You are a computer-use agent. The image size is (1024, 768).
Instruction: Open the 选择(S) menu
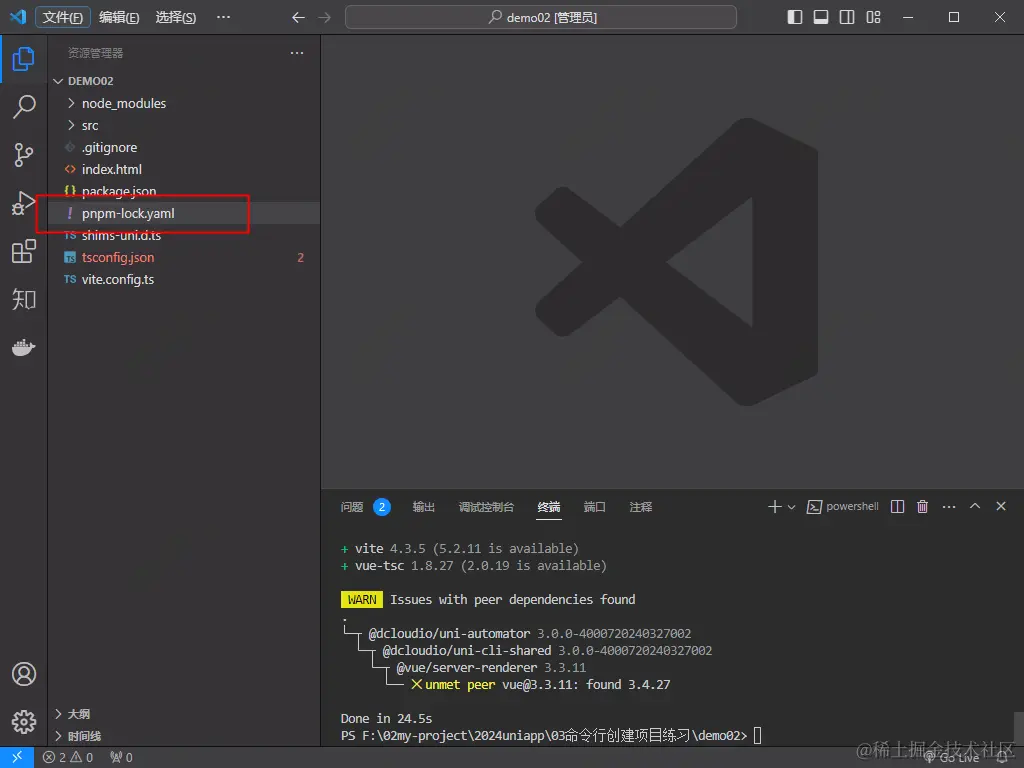click(x=176, y=17)
